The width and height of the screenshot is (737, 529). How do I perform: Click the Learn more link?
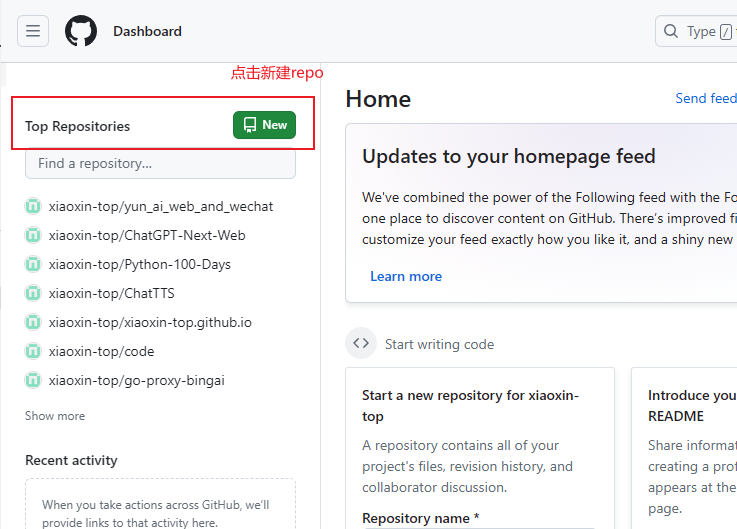point(406,277)
